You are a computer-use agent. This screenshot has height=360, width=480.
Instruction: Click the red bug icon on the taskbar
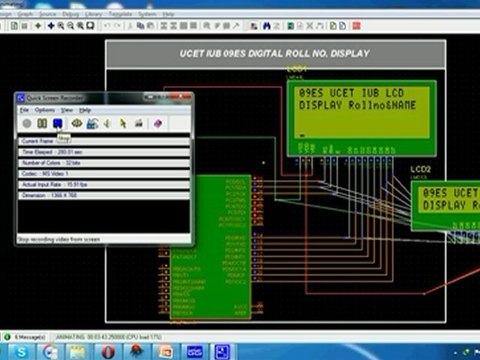(x=136, y=352)
